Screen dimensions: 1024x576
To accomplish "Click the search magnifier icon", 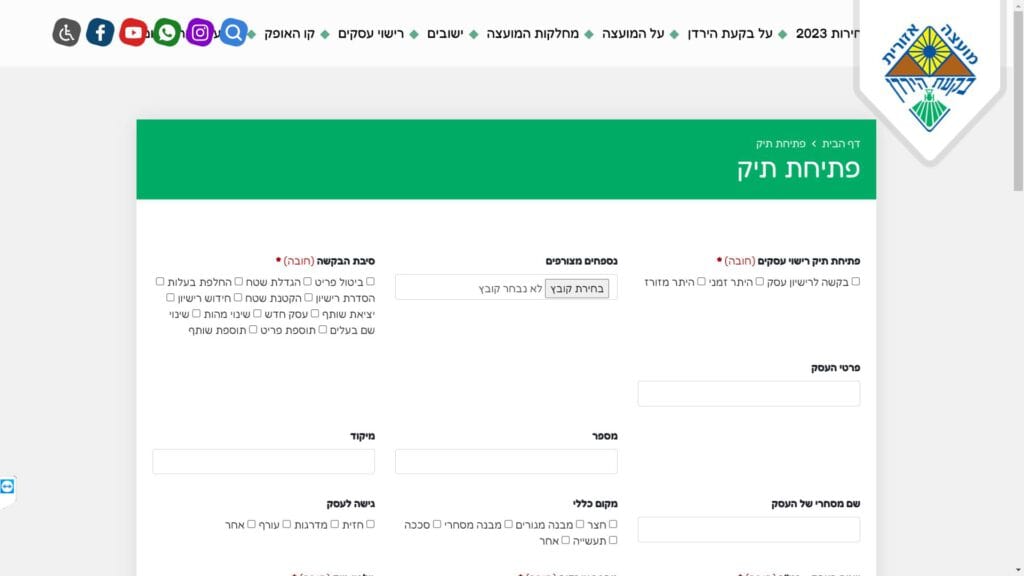I will (233, 33).
